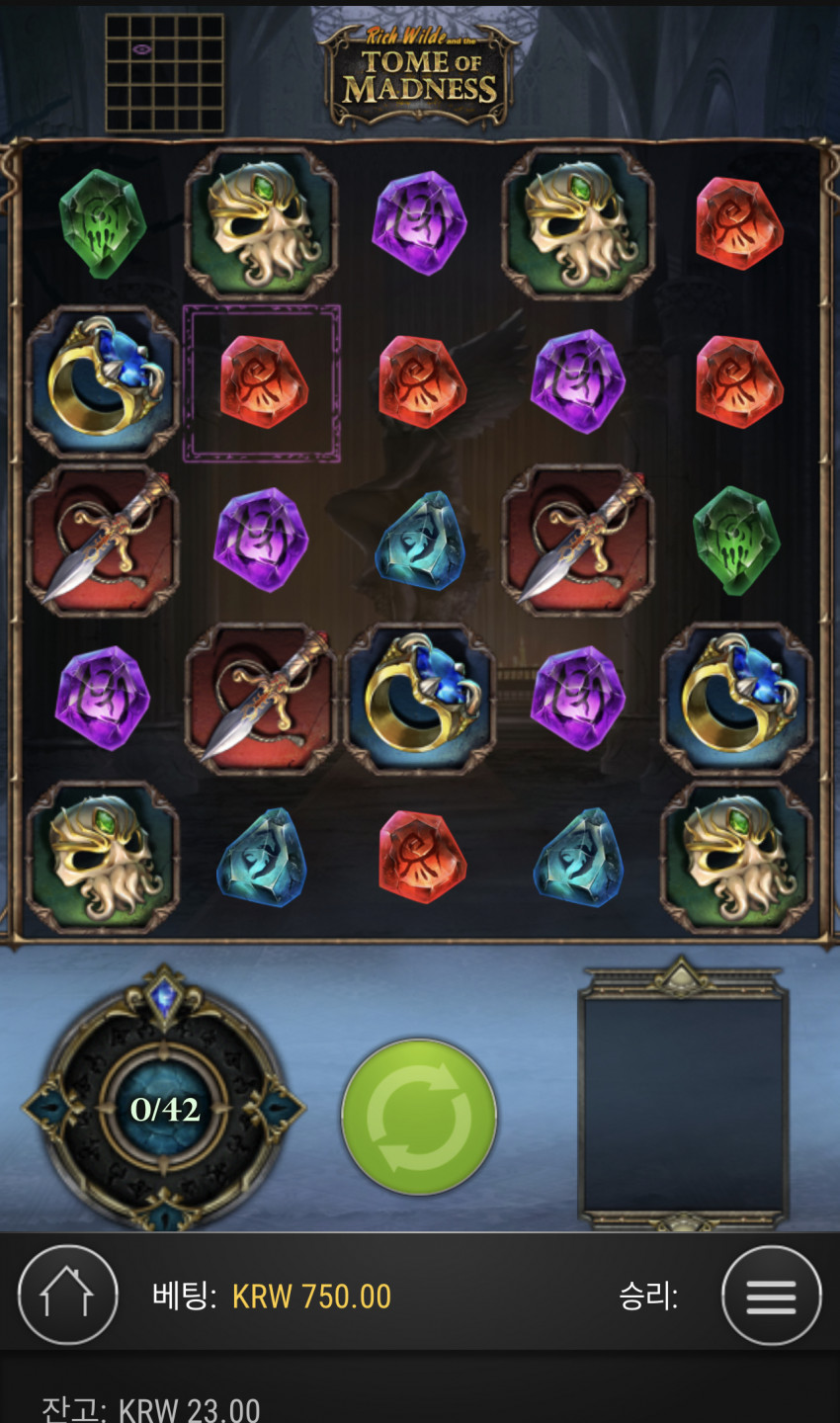Select the gold ring in last column
The height and width of the screenshot is (1423, 840).
point(737,699)
